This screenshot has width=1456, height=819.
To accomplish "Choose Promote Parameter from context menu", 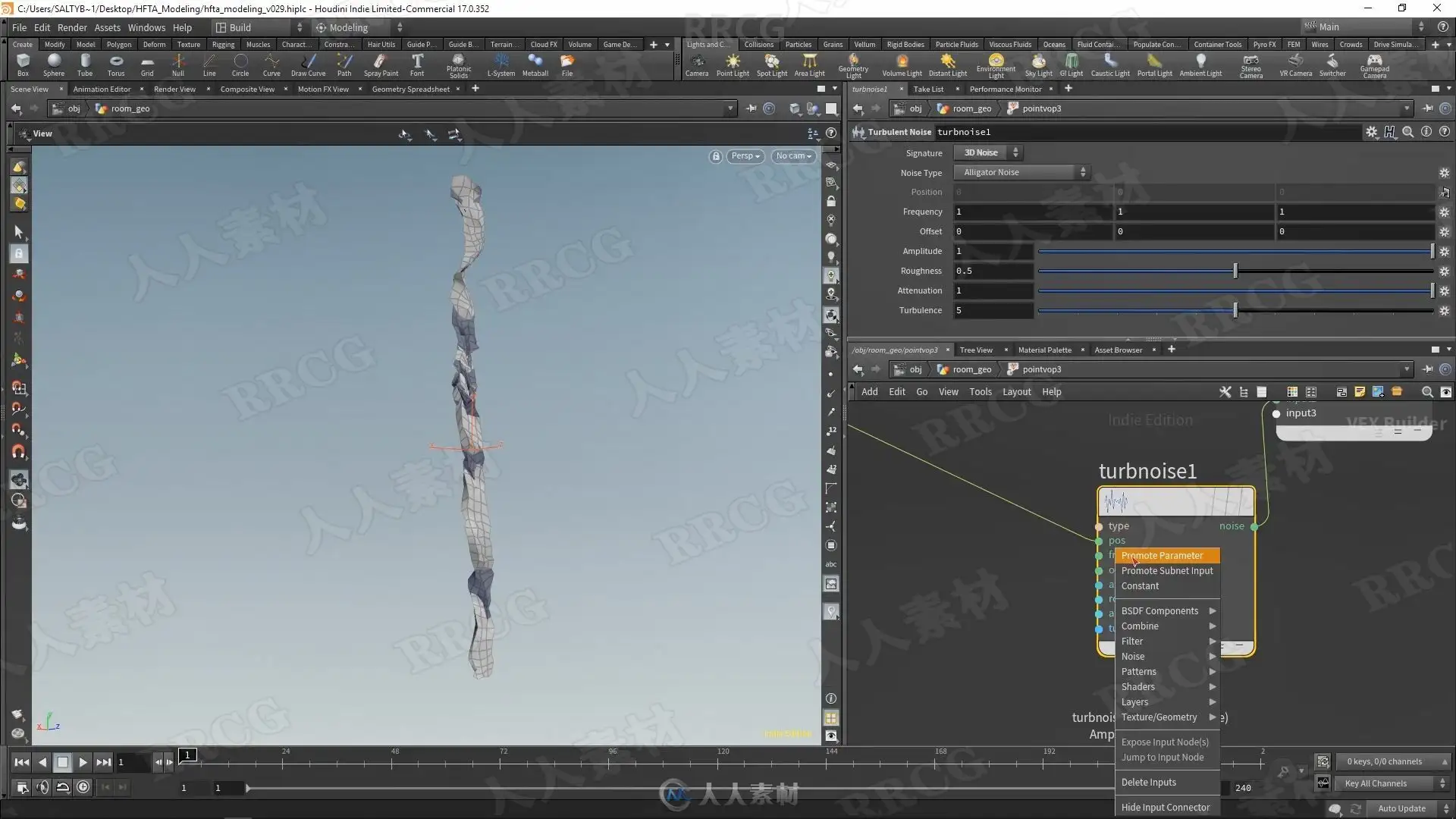I will (1162, 556).
